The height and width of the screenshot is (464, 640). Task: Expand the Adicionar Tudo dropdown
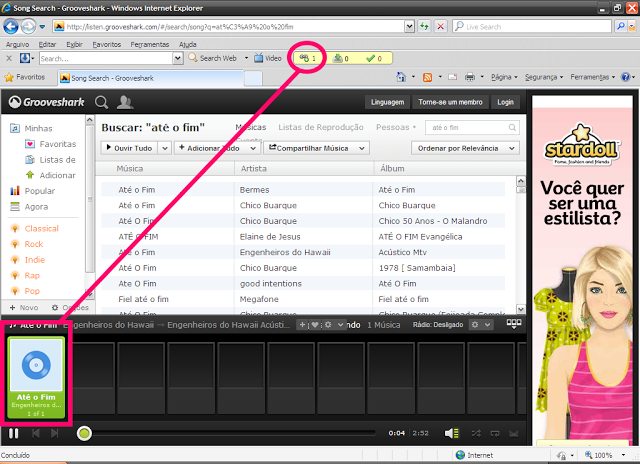click(x=253, y=148)
